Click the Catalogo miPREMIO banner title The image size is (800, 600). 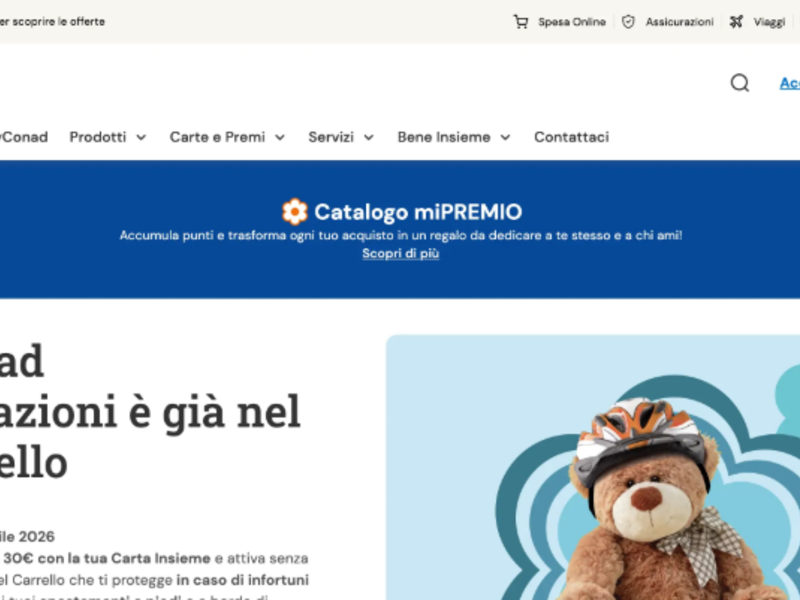pos(417,212)
